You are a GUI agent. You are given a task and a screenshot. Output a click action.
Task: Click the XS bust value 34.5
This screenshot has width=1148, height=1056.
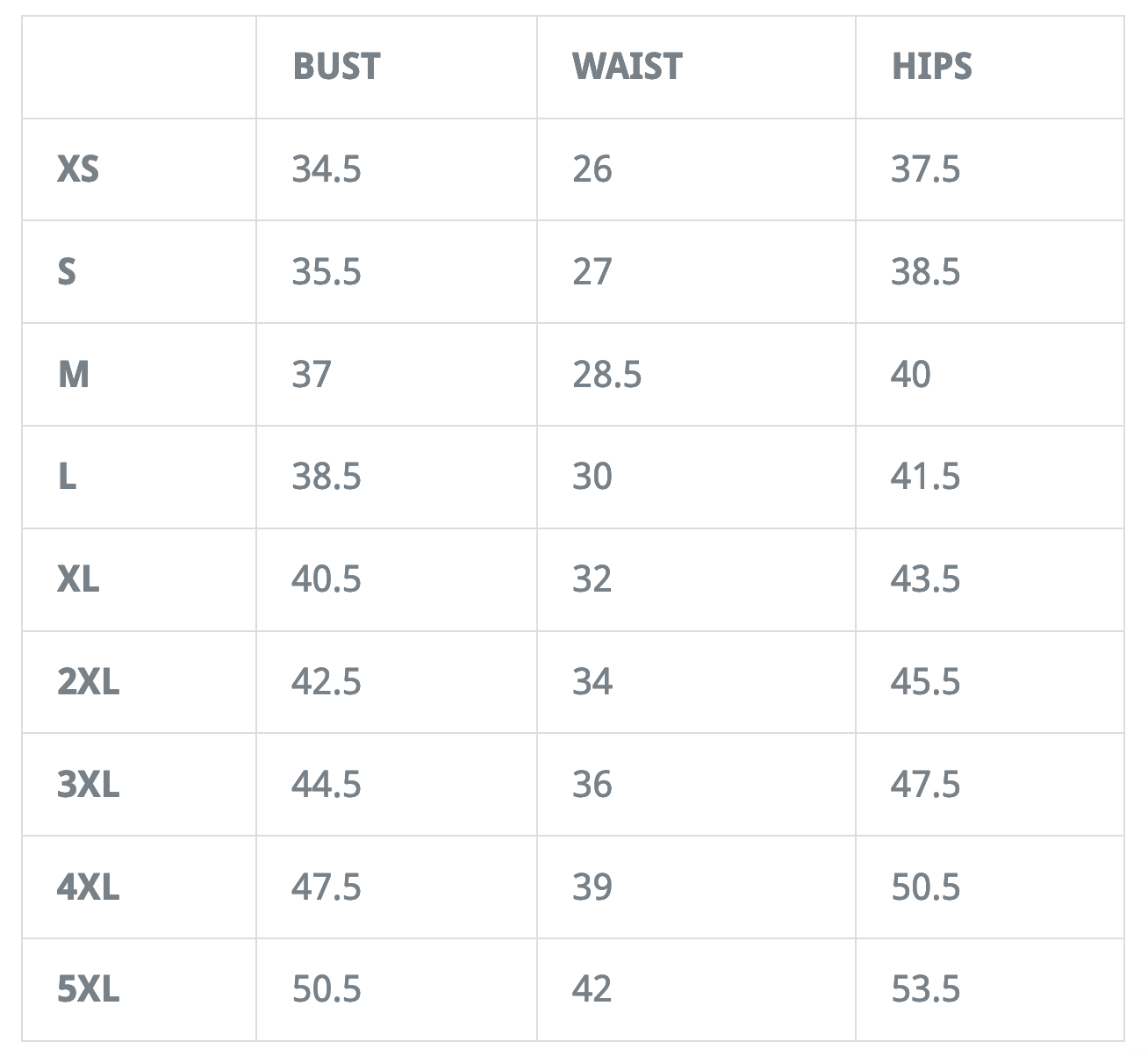(326, 169)
